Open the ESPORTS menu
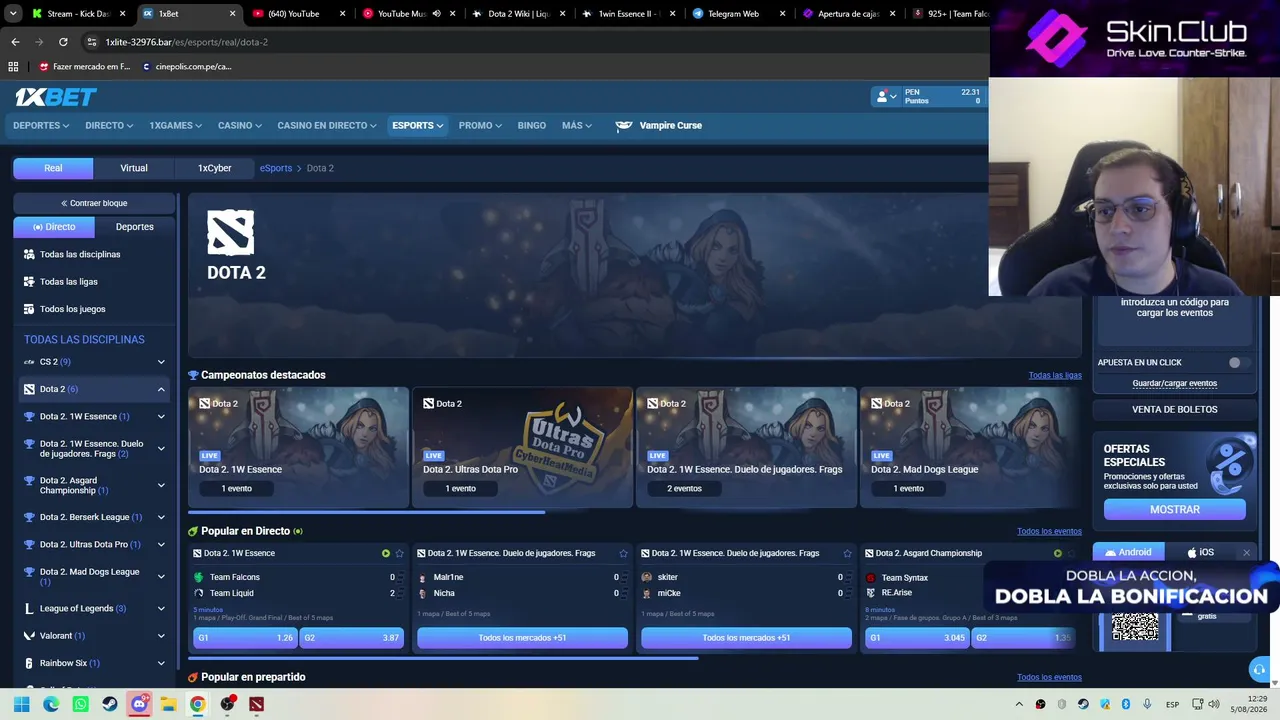1280x720 pixels. pyautogui.click(x=418, y=126)
